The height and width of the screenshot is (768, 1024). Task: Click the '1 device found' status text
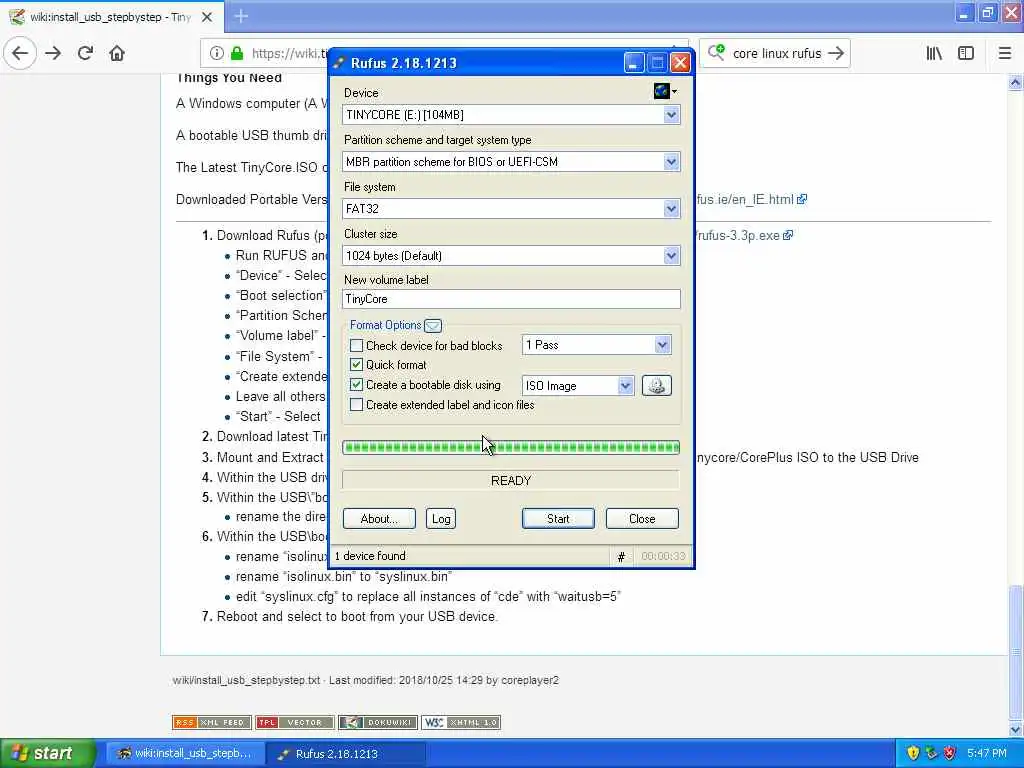(x=370, y=556)
